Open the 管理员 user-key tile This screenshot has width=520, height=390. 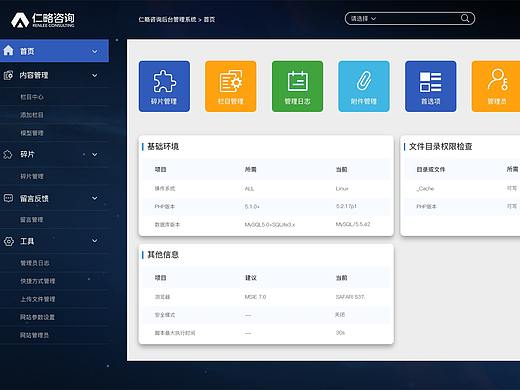[x=496, y=86]
